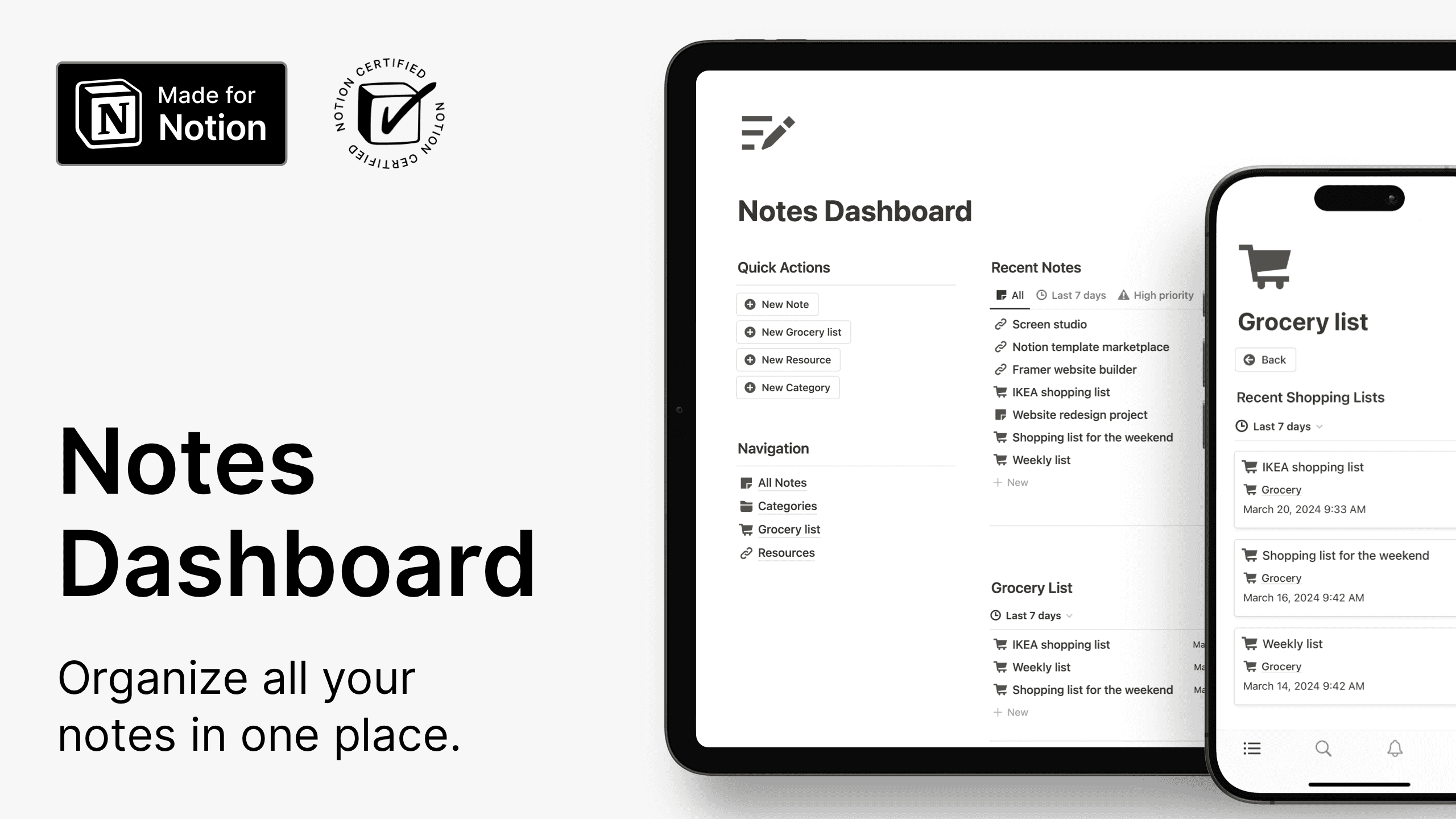
Task: Select the Last 7 days tab in Recent Notes
Action: tap(1079, 295)
